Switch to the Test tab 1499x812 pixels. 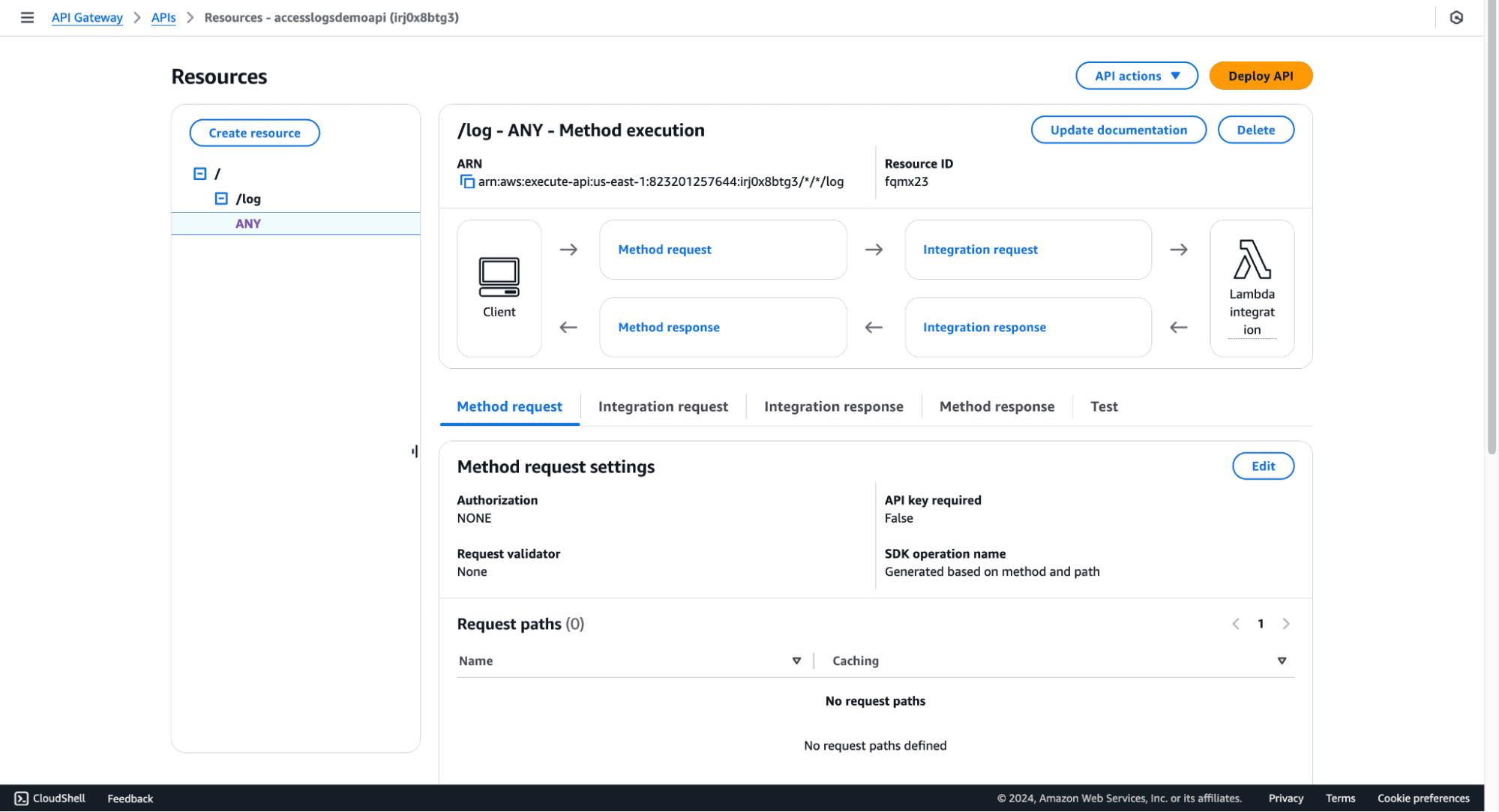[1104, 406]
